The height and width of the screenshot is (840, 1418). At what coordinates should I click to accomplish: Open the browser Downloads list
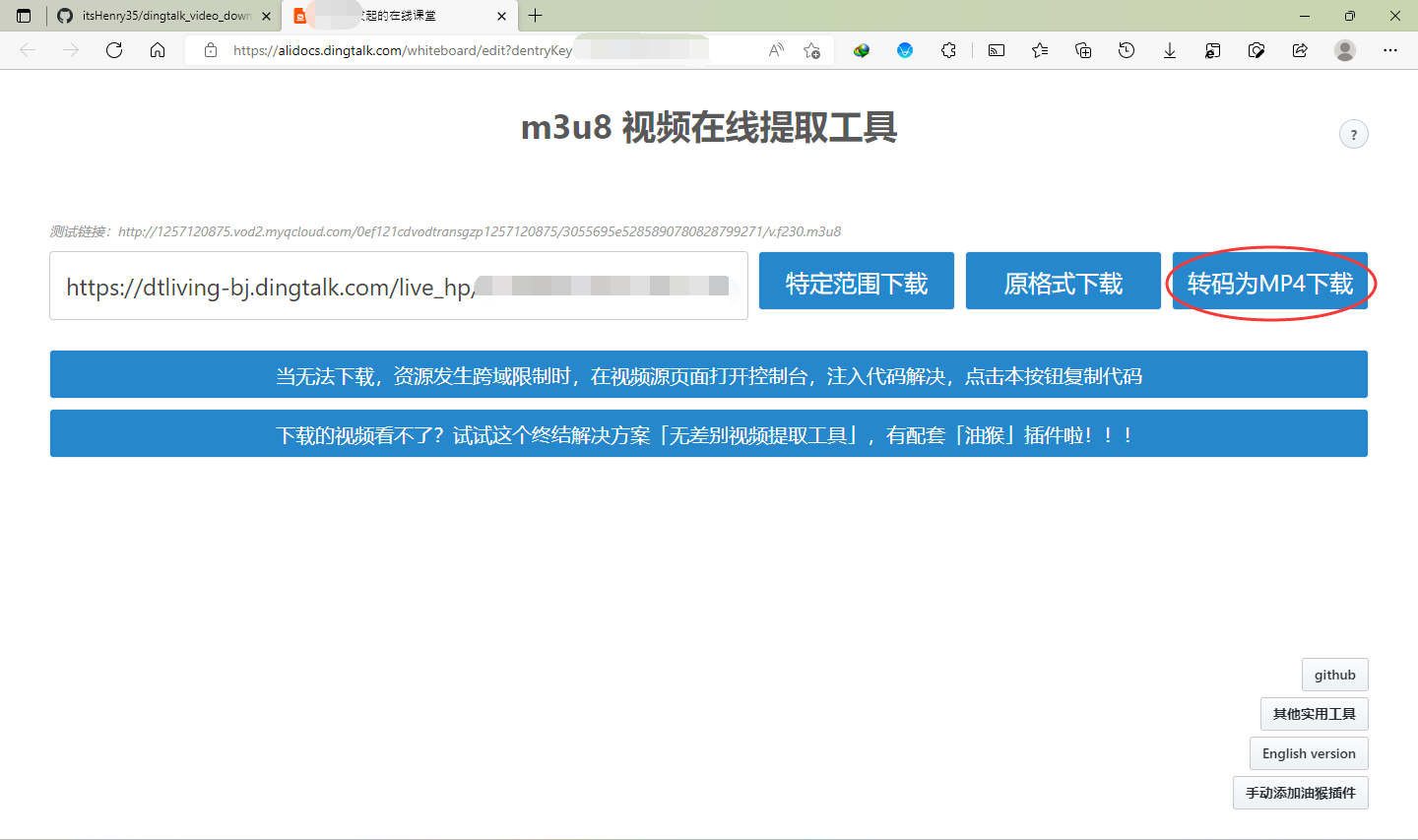tap(1169, 49)
